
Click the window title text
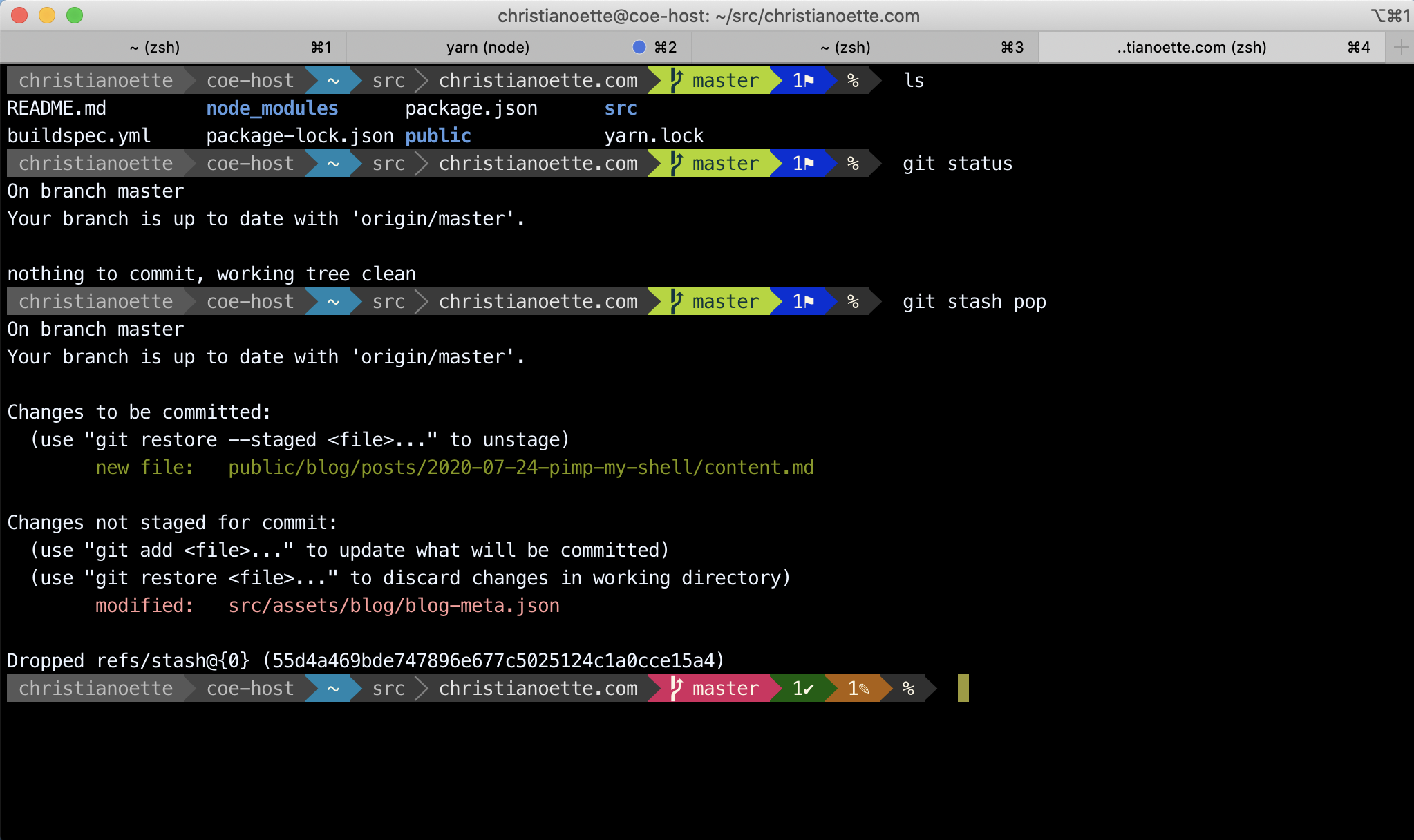708,15
